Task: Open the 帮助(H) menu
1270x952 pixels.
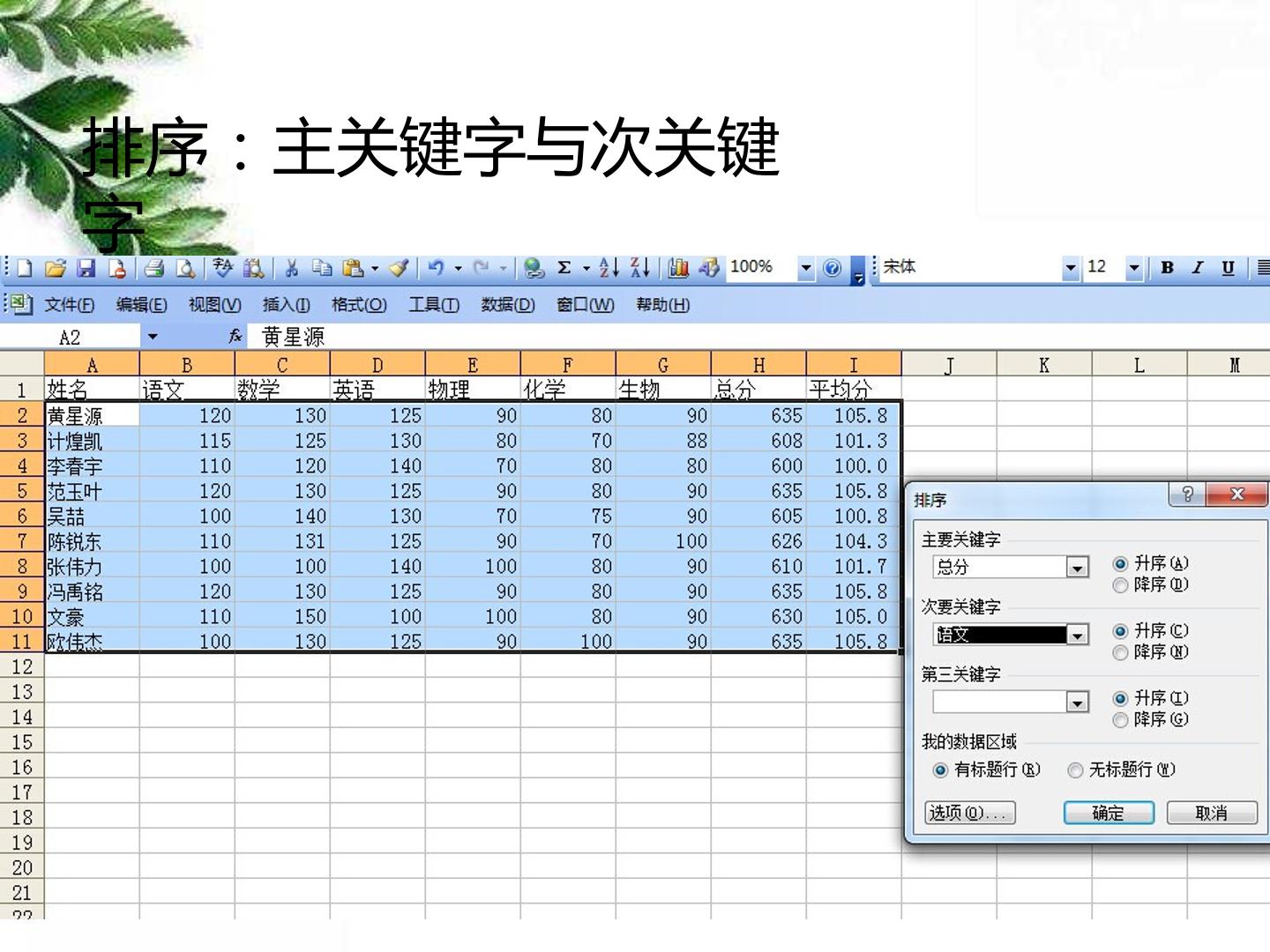Action: point(662,305)
